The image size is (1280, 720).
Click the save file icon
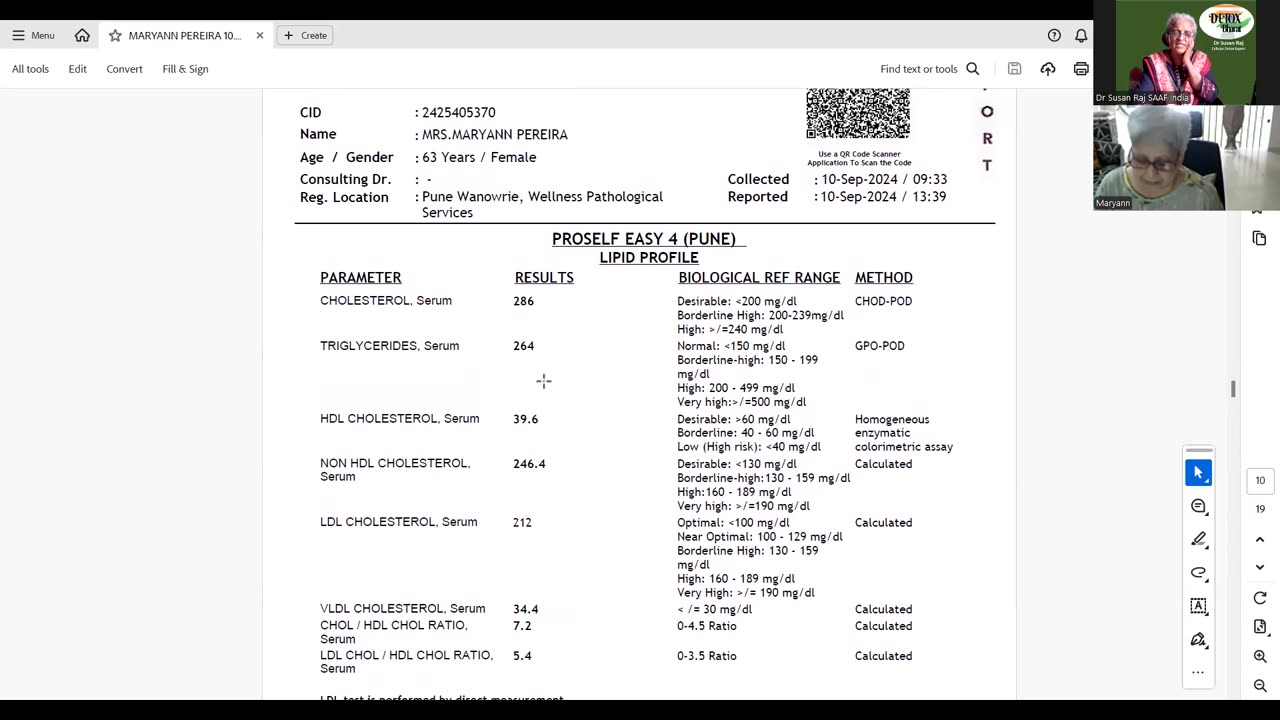point(1014,69)
